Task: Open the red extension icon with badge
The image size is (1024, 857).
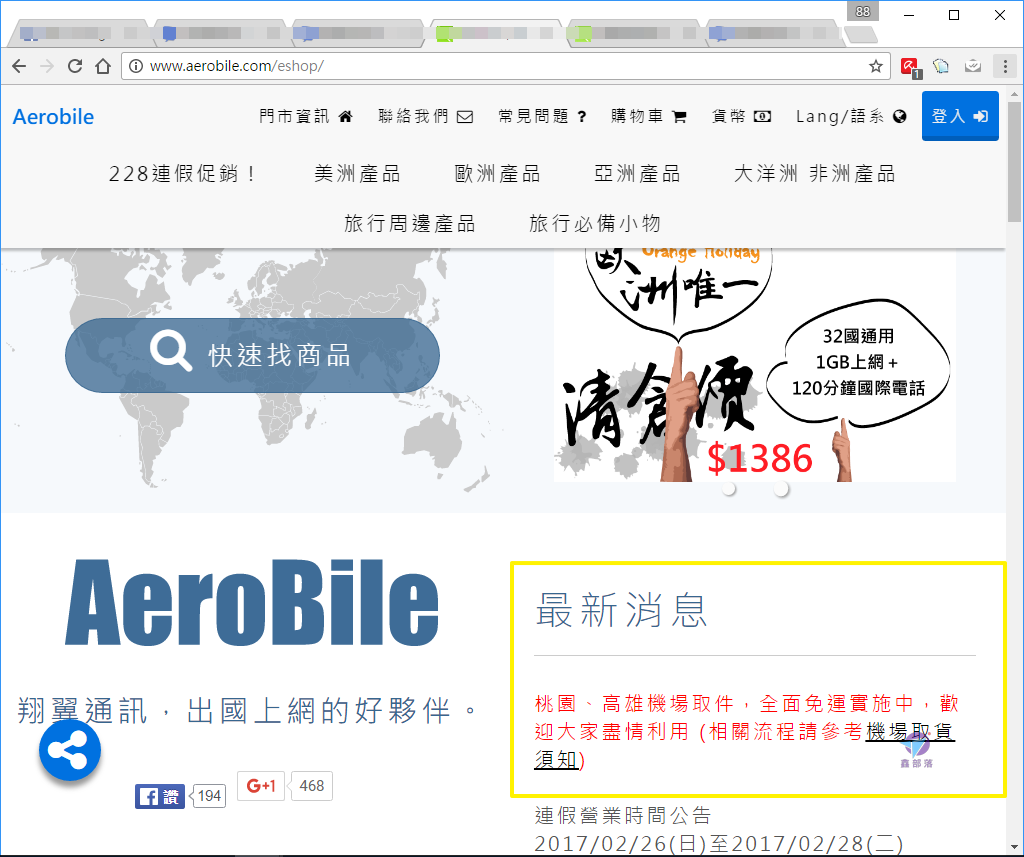Action: click(x=910, y=67)
